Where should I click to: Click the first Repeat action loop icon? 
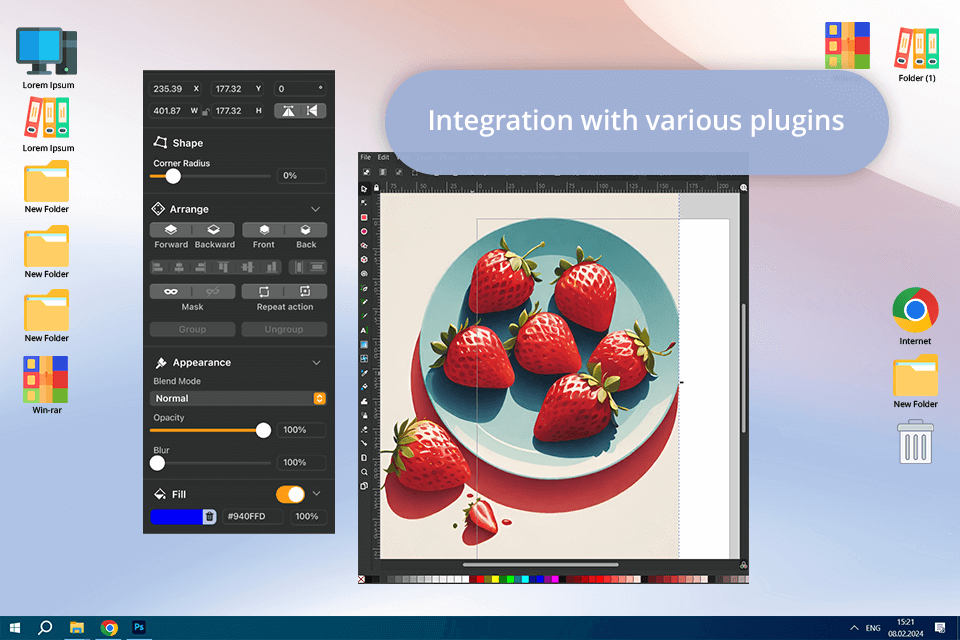264,292
